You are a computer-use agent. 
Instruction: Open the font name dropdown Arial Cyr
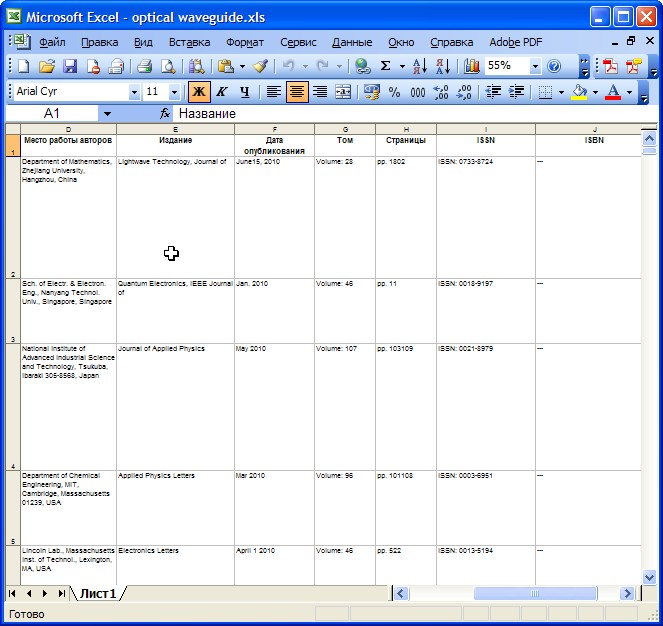tap(134, 92)
